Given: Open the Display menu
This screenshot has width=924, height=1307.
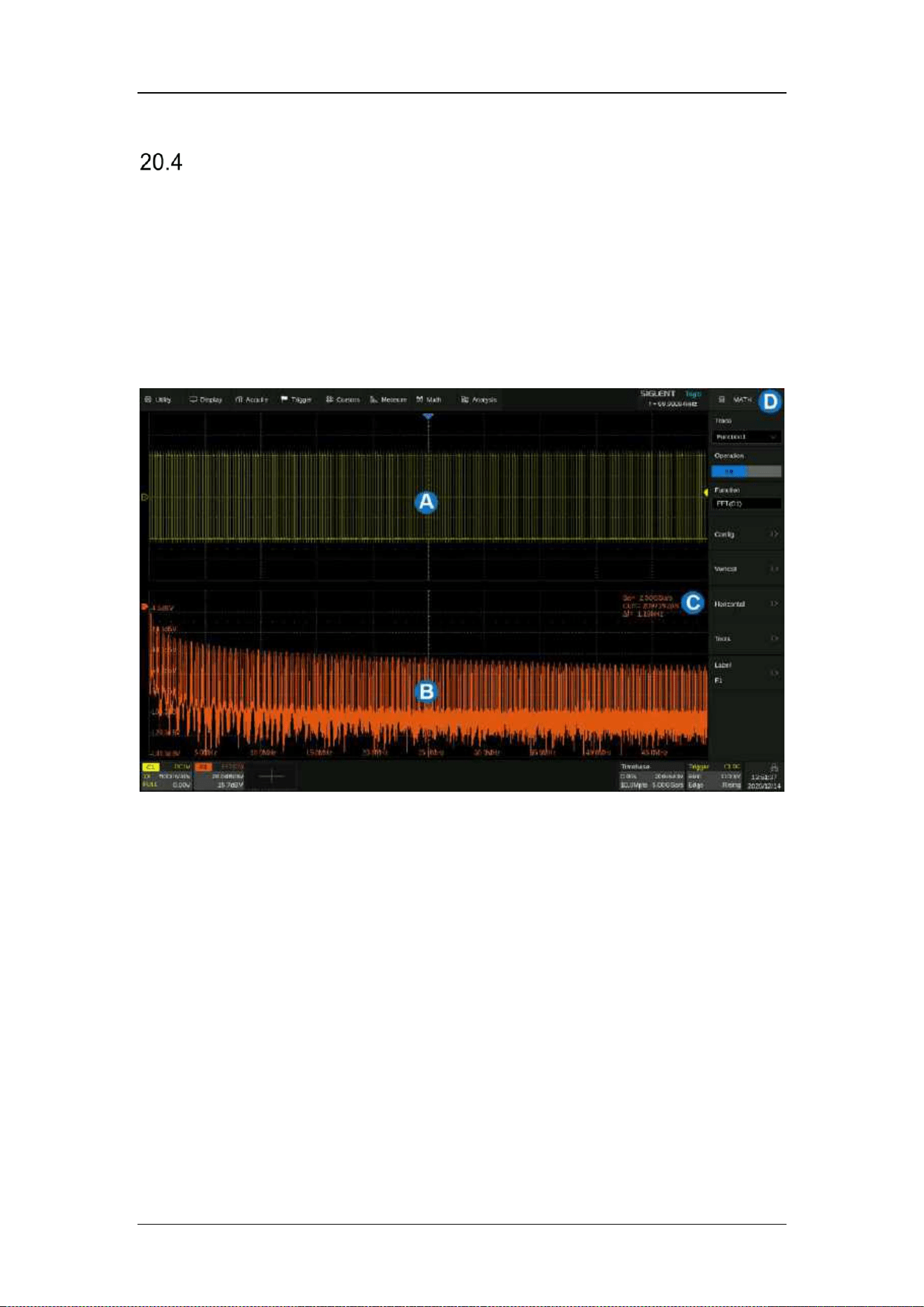Looking at the screenshot, I should pyautogui.click(x=206, y=399).
